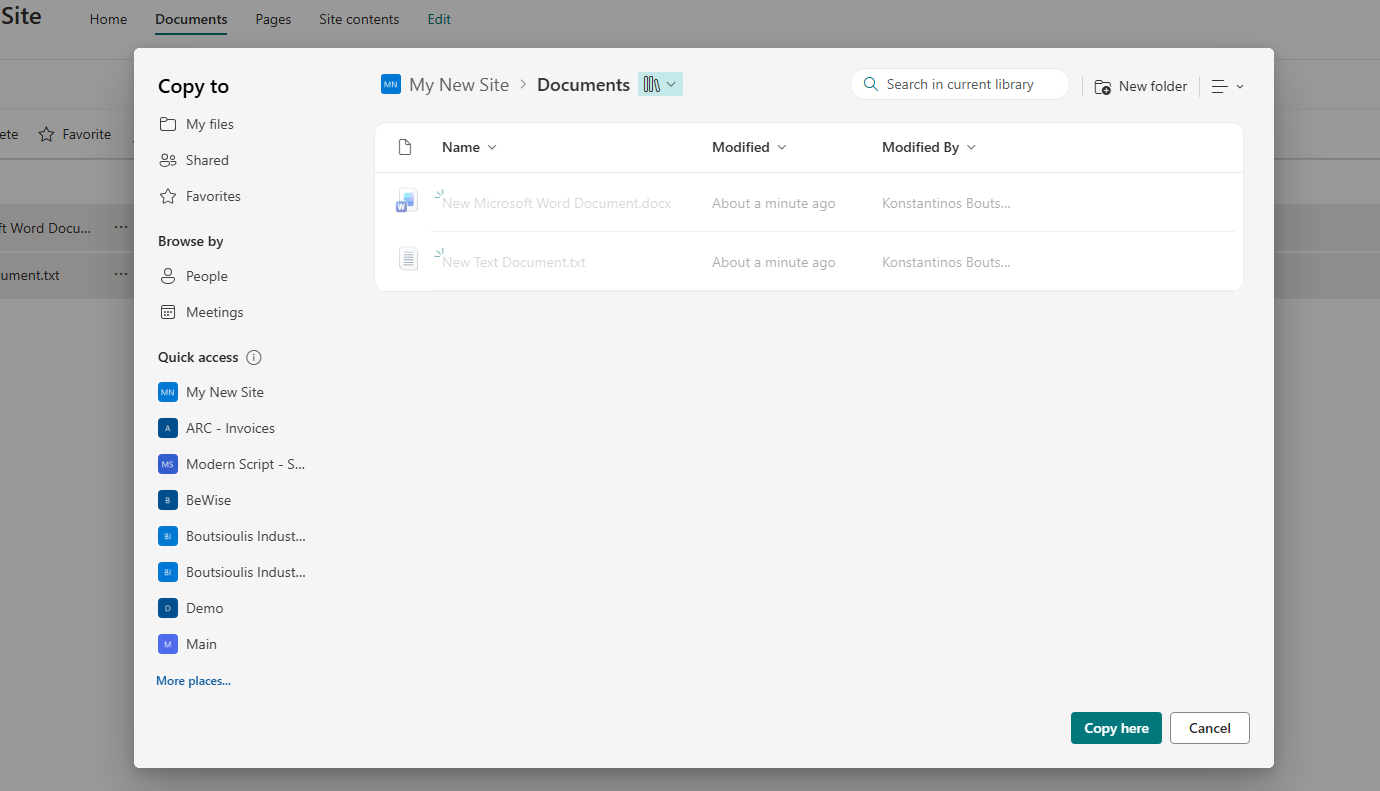Click the Search in current library field
The height and width of the screenshot is (791, 1380).
(970, 85)
